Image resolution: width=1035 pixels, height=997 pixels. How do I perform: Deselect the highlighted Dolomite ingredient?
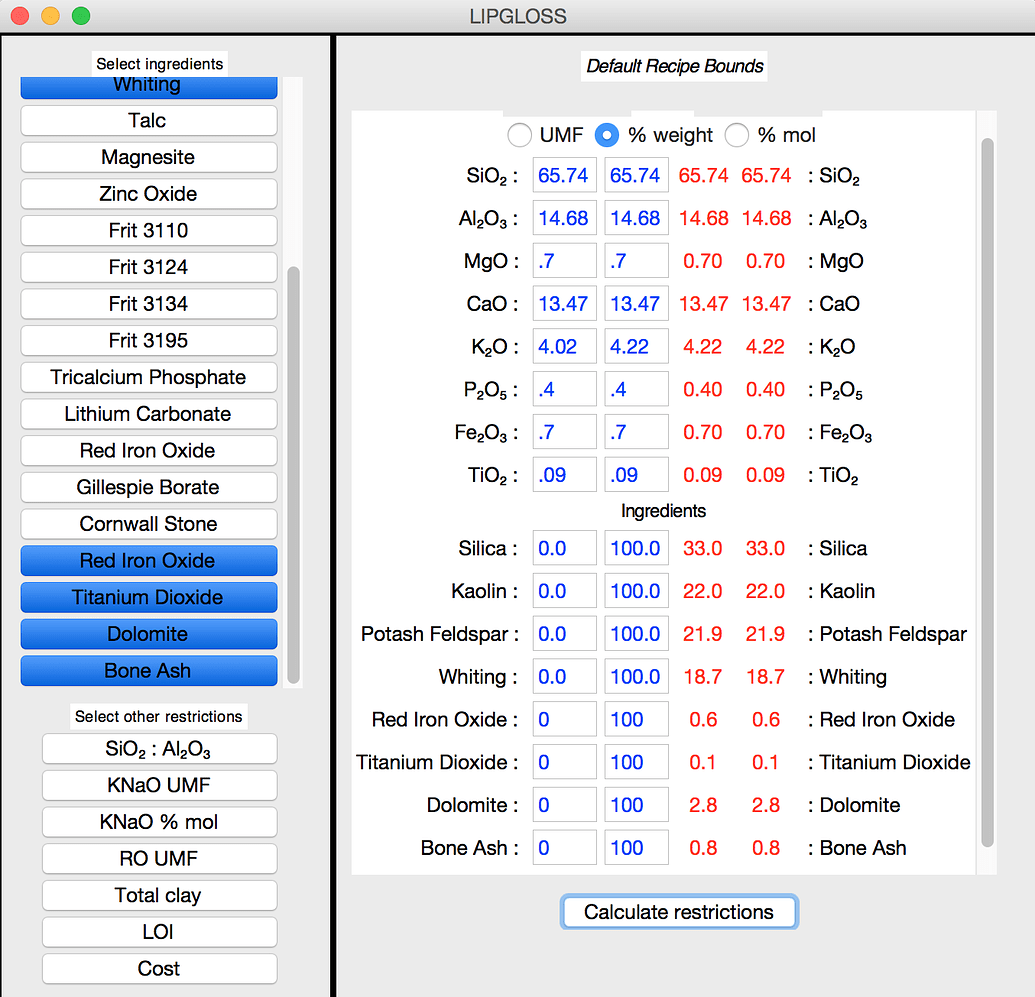pos(148,634)
